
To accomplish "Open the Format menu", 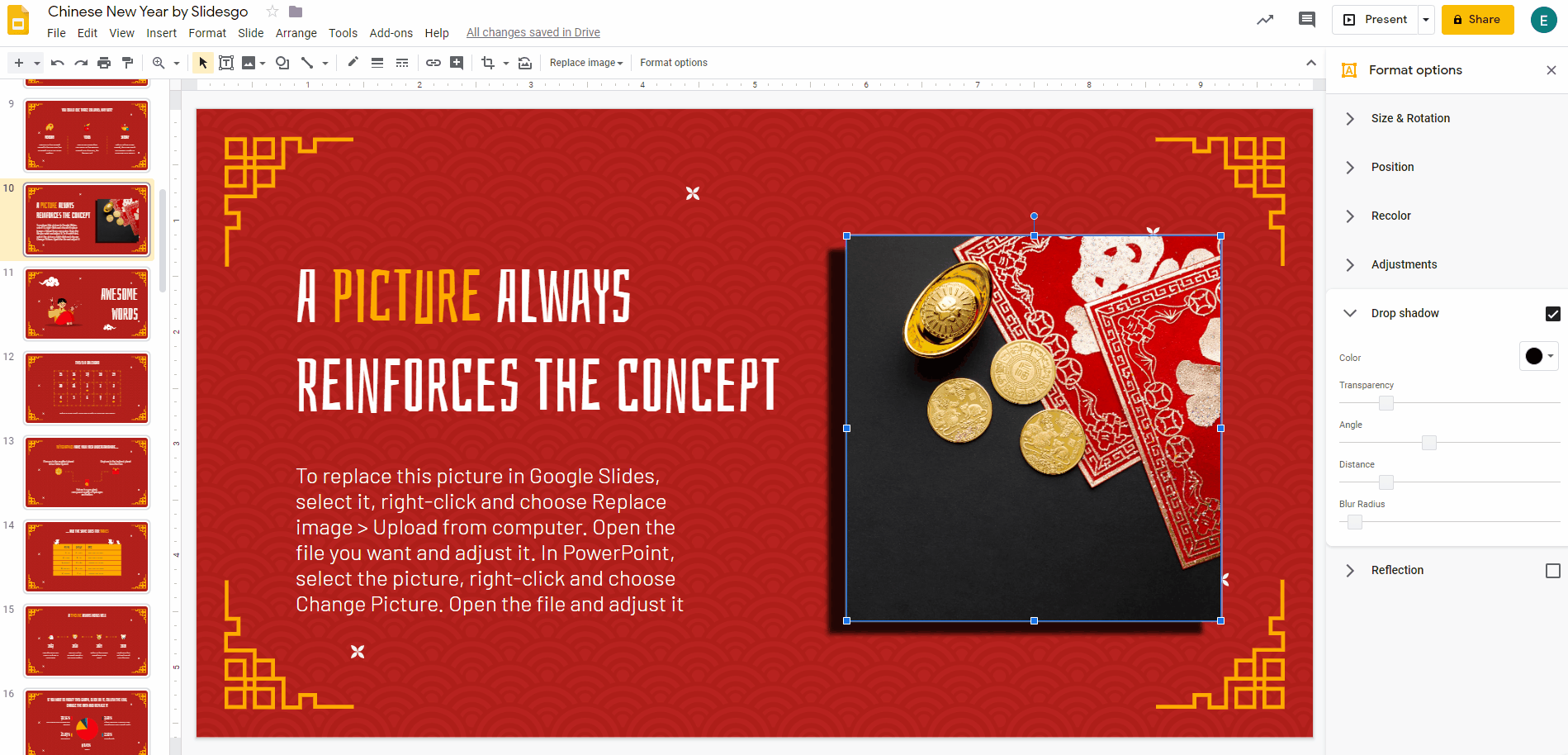I will pos(207,33).
